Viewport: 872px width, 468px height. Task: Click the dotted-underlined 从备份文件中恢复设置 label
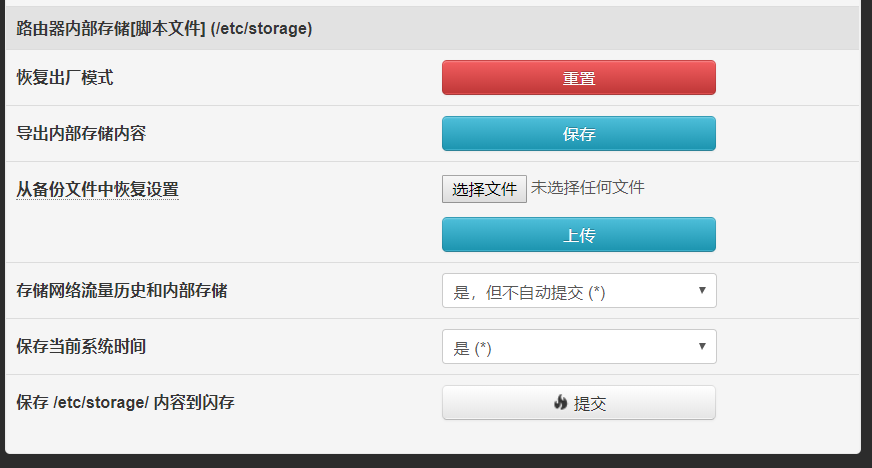[97, 190]
